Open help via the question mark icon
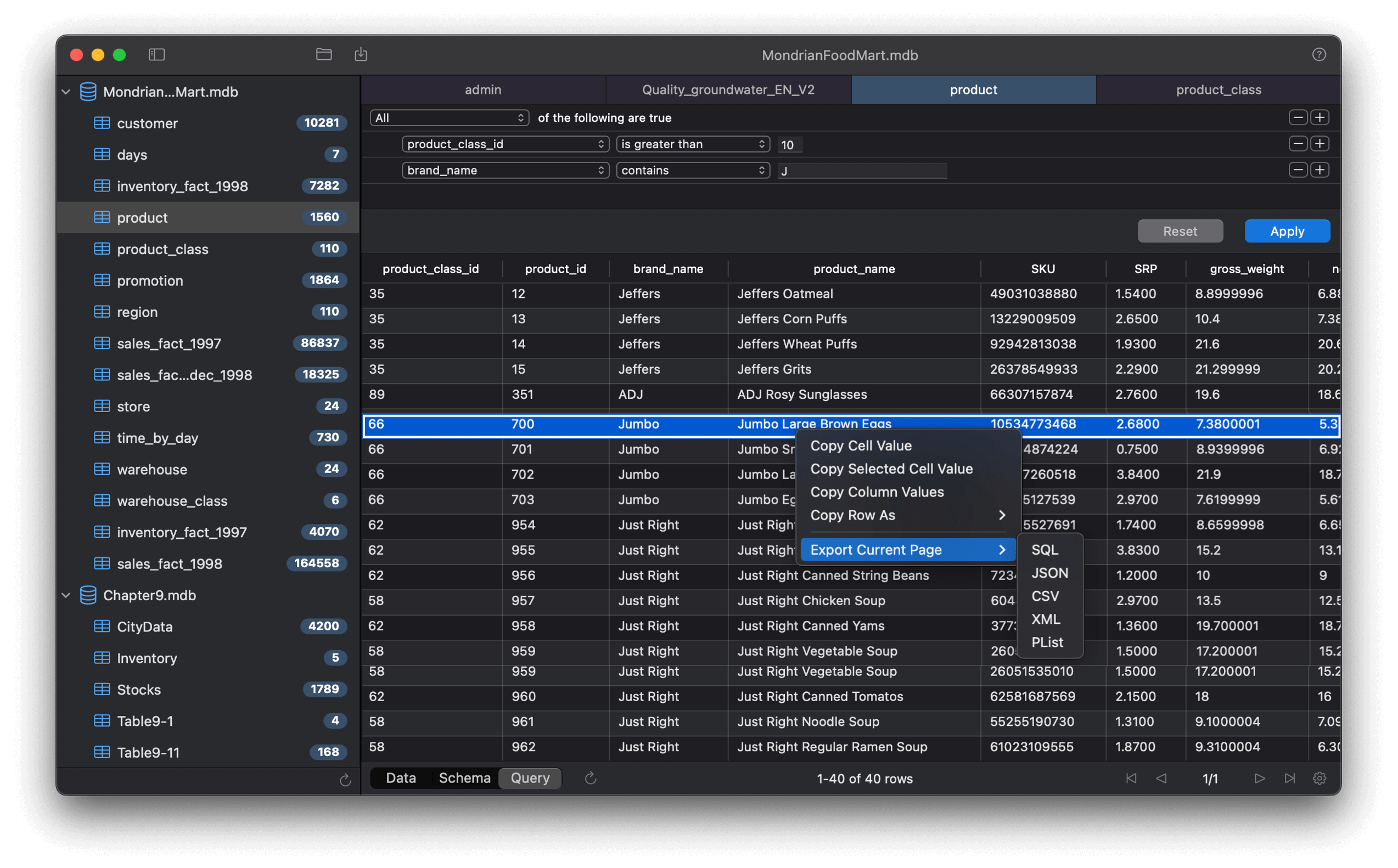 1319,54
